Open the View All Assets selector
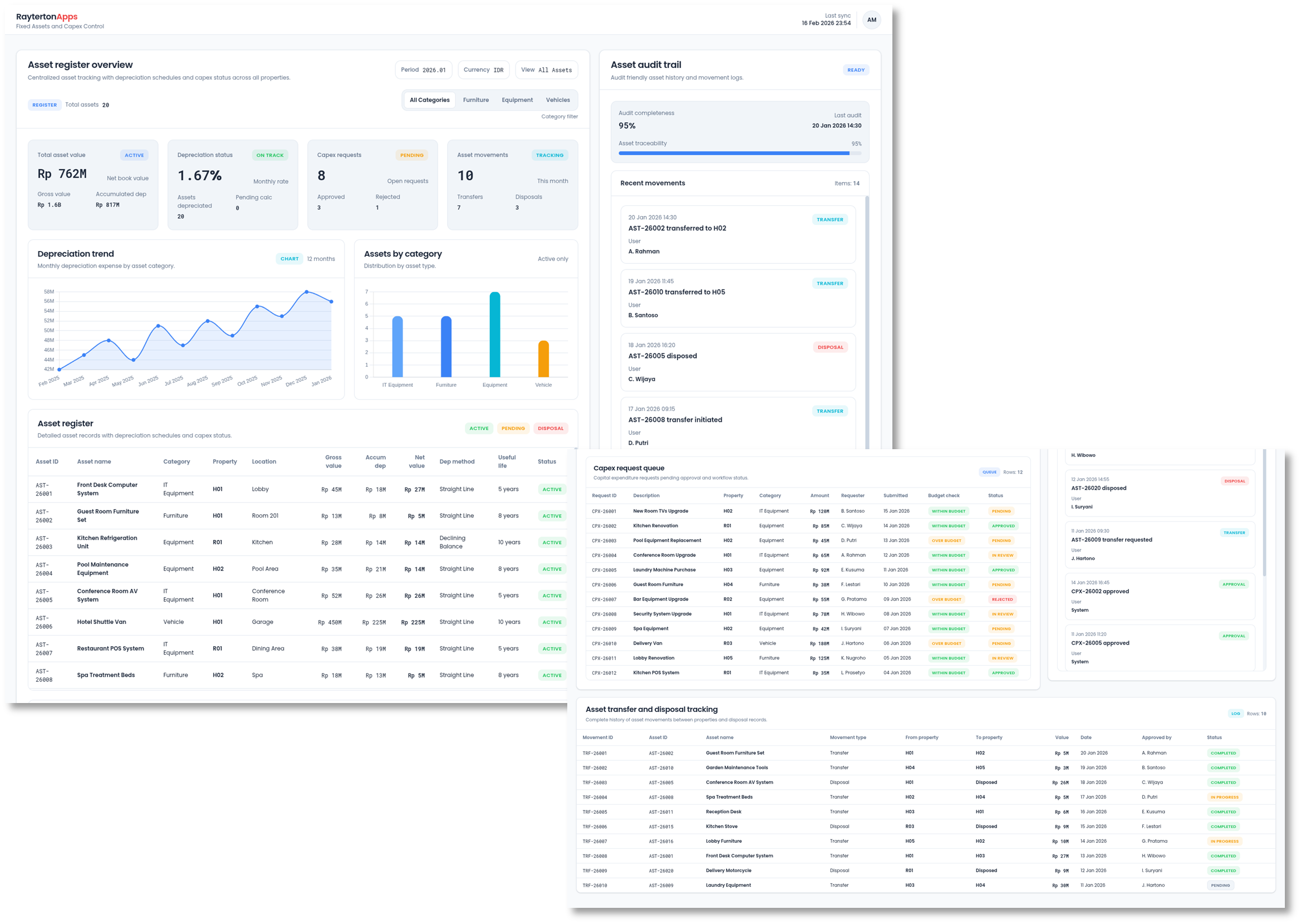 546,70
